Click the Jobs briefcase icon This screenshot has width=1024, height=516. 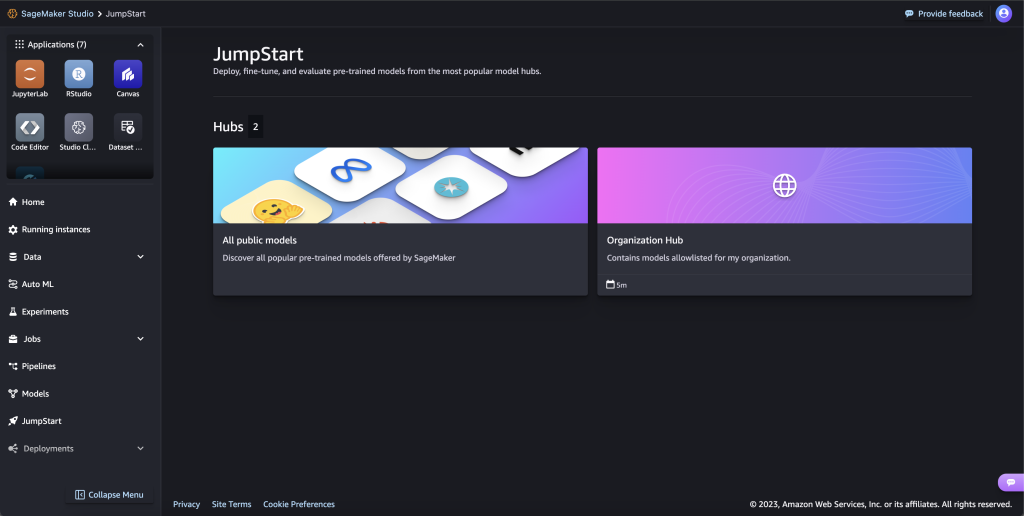click(13, 340)
